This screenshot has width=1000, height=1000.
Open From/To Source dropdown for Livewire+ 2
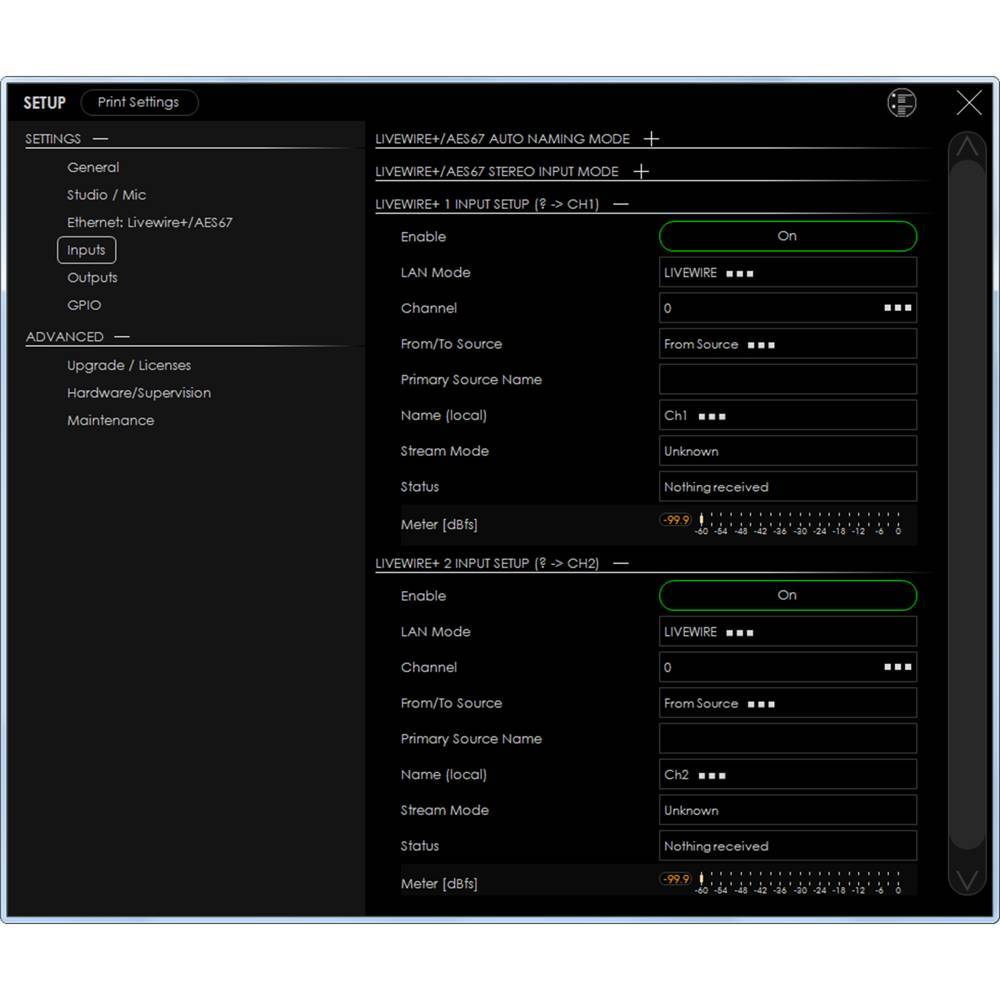(788, 703)
